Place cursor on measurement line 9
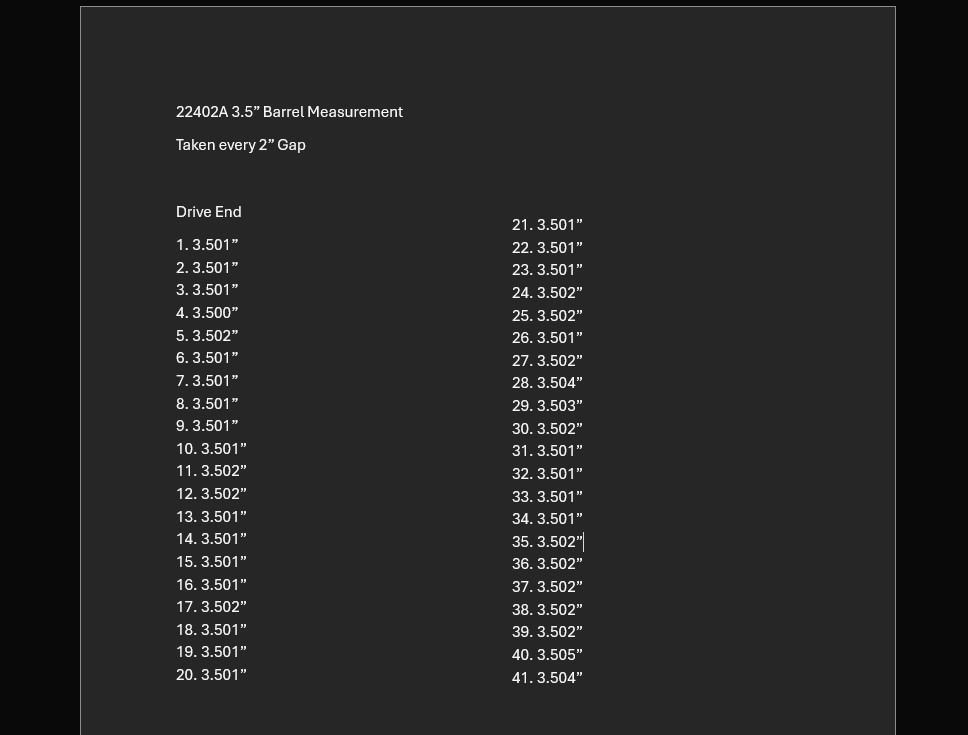 207,426
